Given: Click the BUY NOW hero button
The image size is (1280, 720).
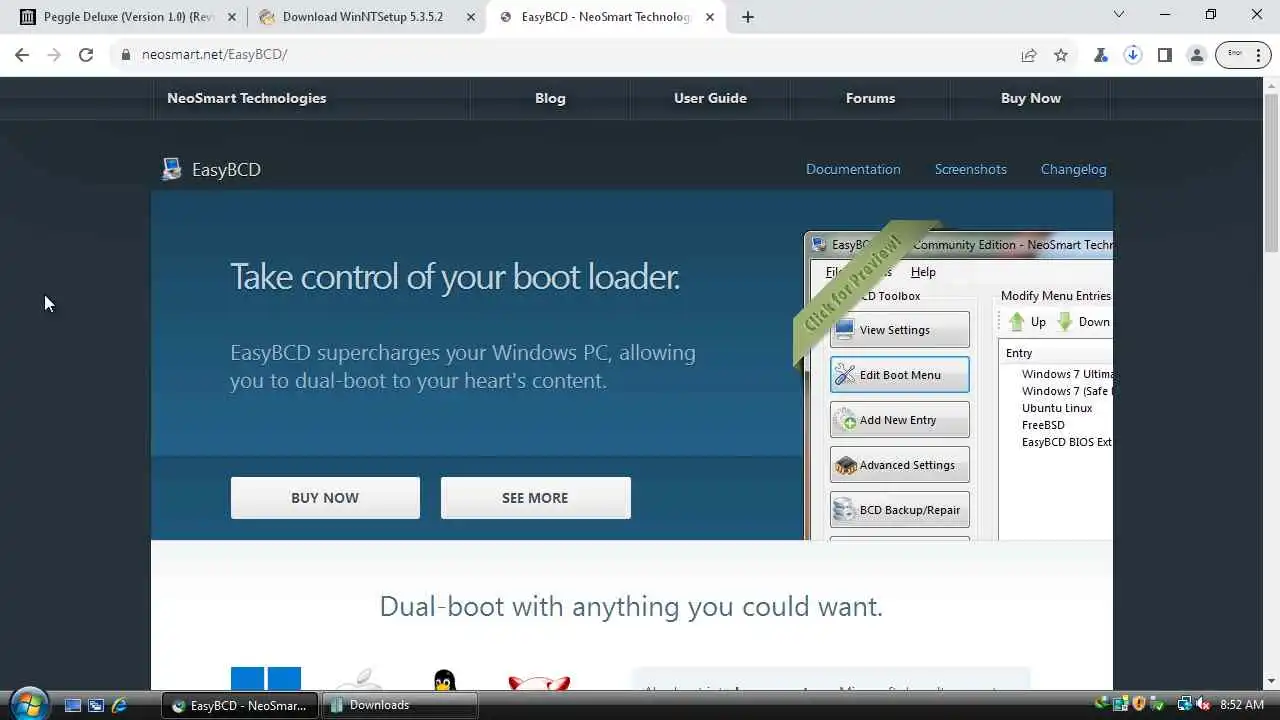Looking at the screenshot, I should point(325,498).
